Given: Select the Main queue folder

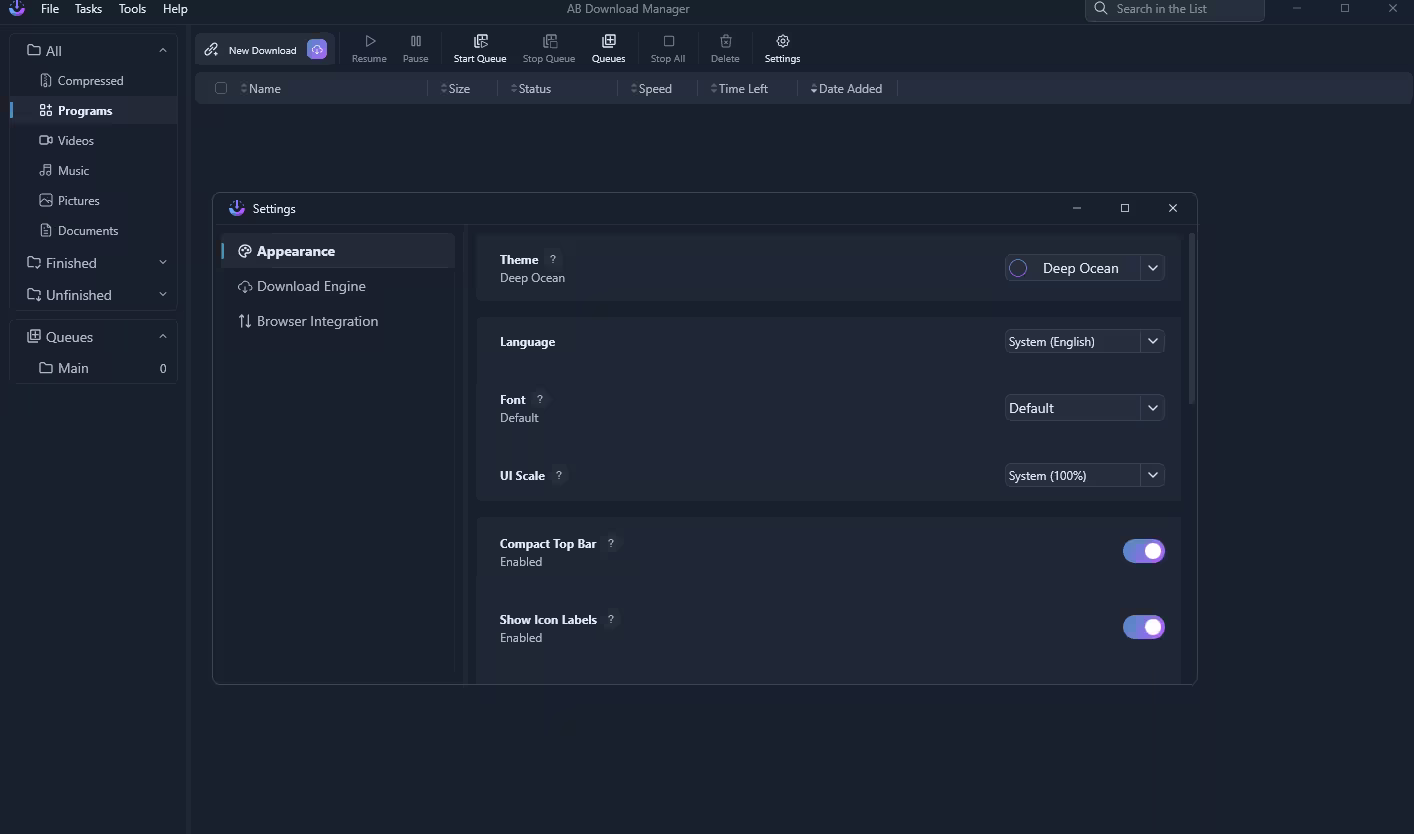Looking at the screenshot, I should pos(94,368).
